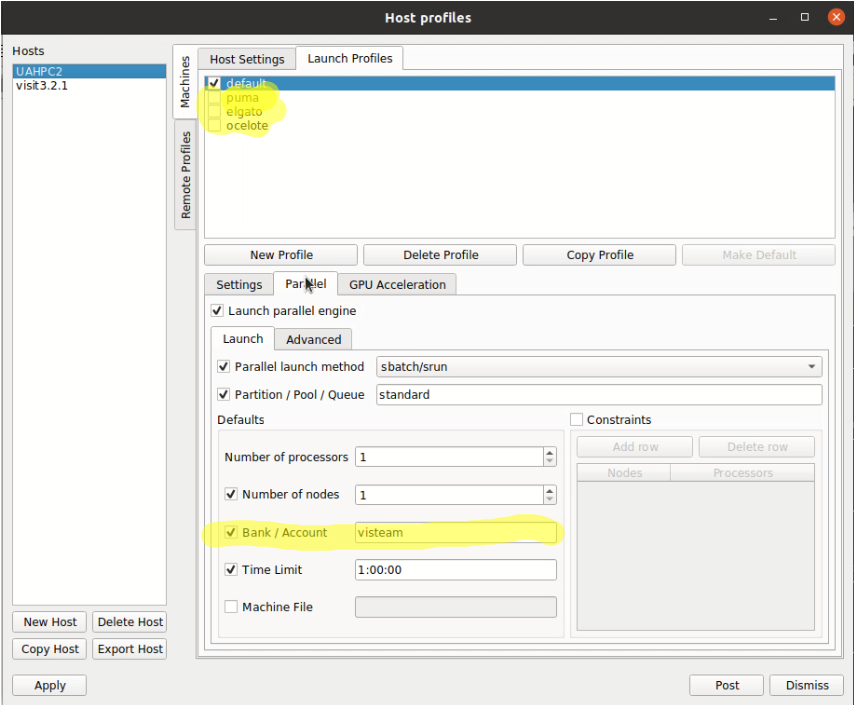This screenshot has height=705, width=854.
Task: Toggle Launch parallel engine checkbox
Action: pos(217,311)
